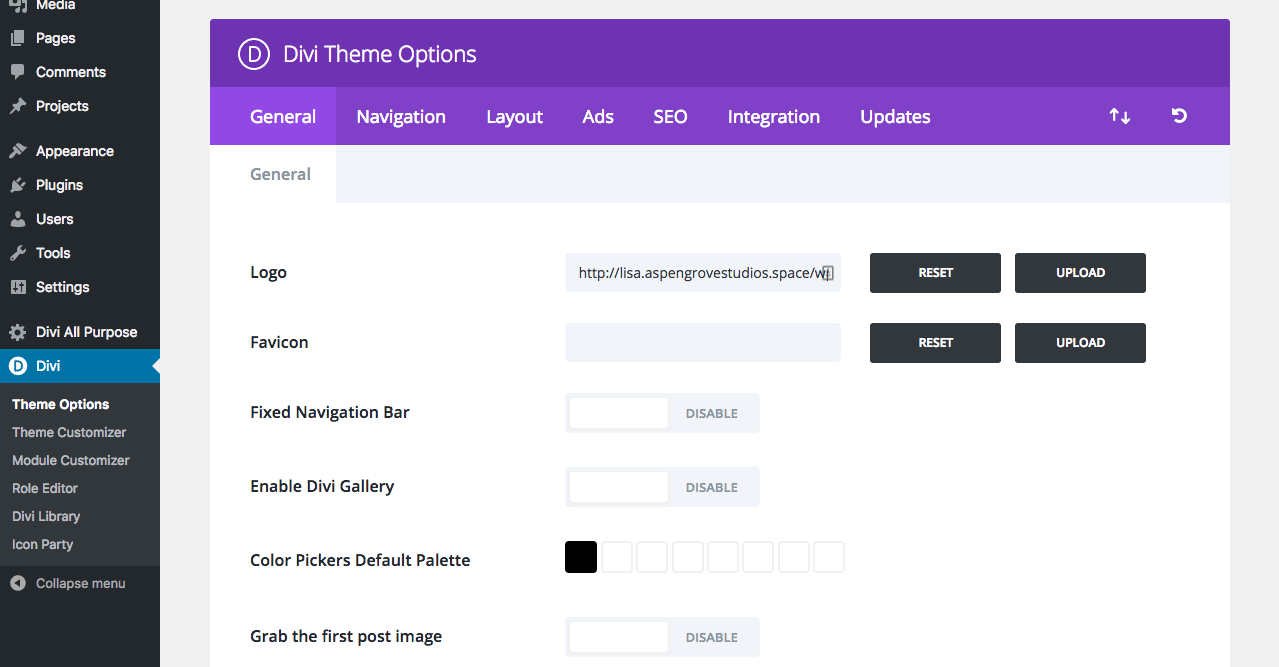The height and width of the screenshot is (667, 1279).
Task: Select the last palette color swatch
Action: click(829, 557)
